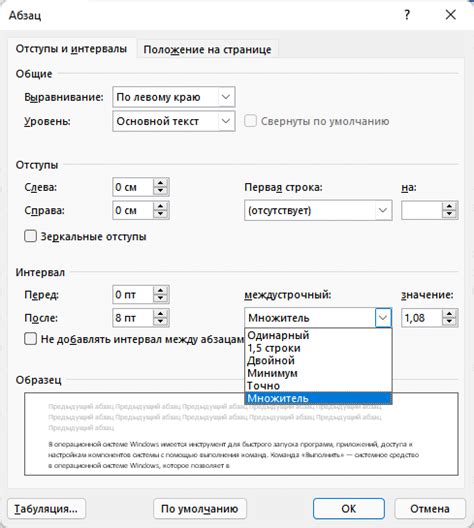Confirm with the OK button
Image resolution: width=474 pixels, height=528 pixels.
[349, 508]
